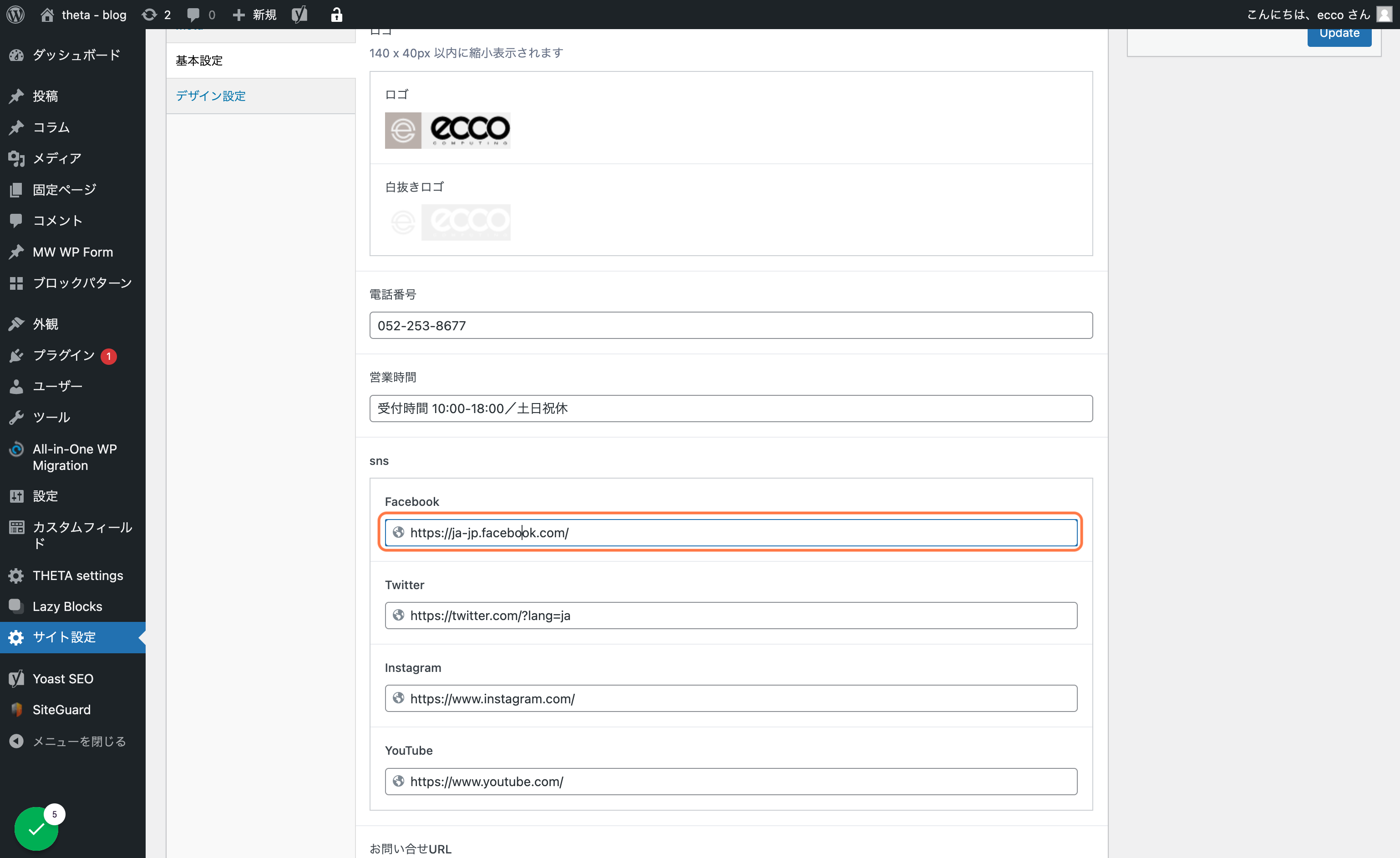
Task: Select the 基本設定 tab
Action: point(199,60)
